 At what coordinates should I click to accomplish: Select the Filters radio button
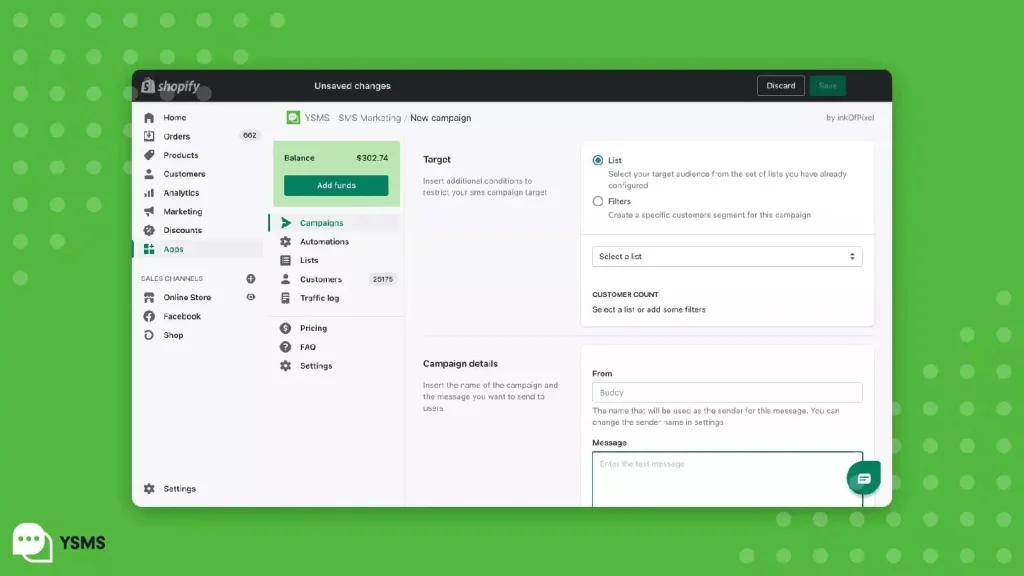click(x=598, y=201)
